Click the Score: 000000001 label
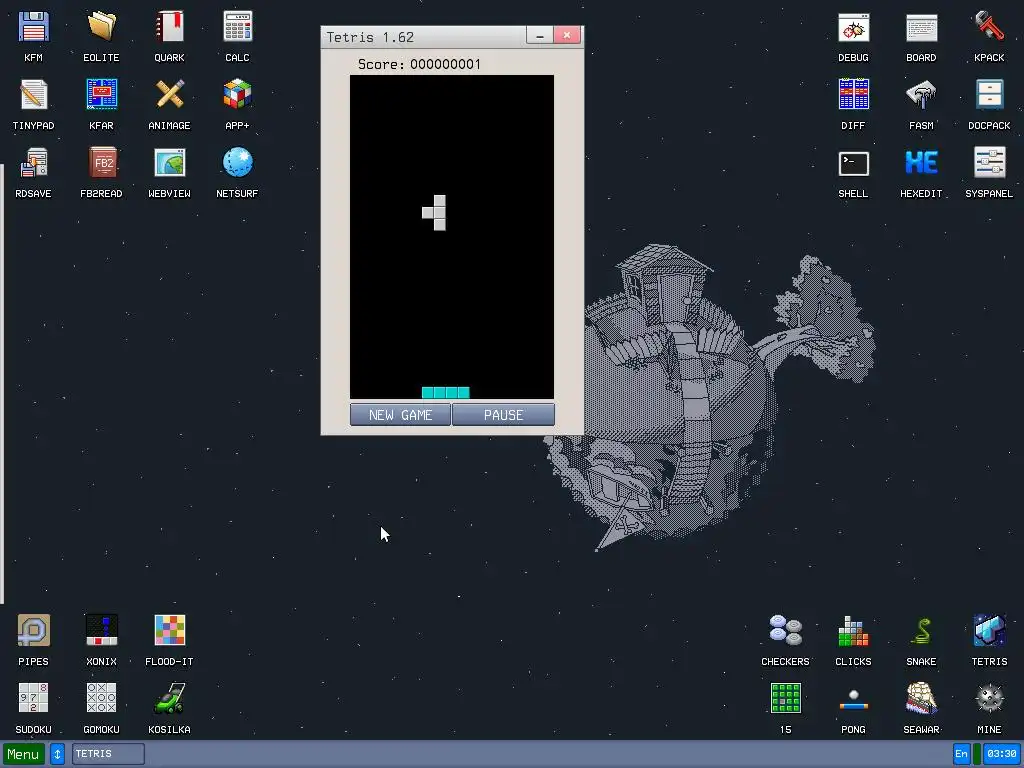The width and height of the screenshot is (1024, 768). [419, 64]
